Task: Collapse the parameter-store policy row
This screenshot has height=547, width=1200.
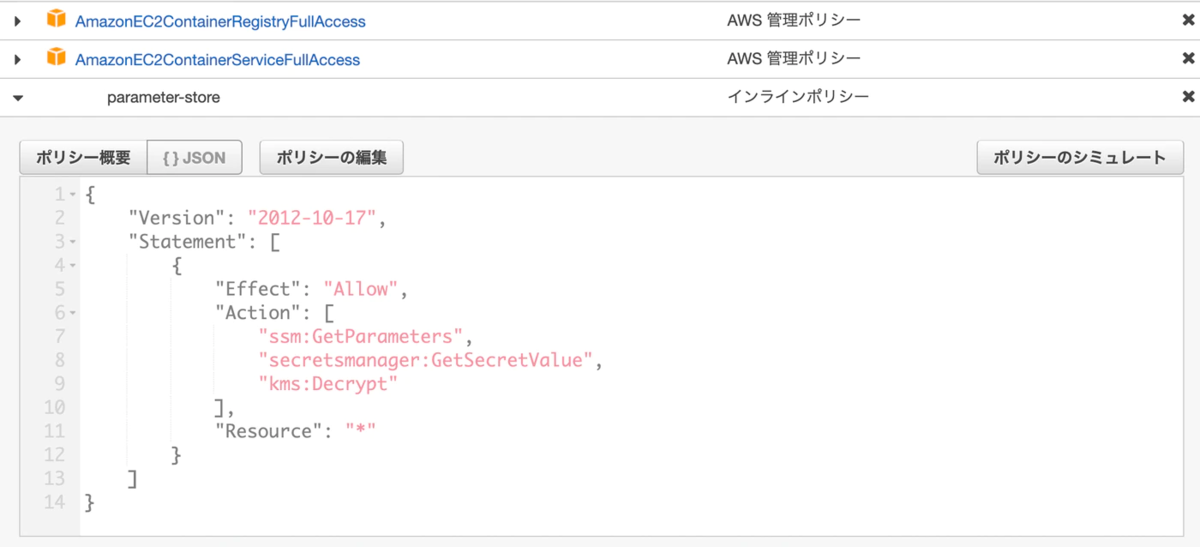Action: pyautogui.click(x=18, y=98)
